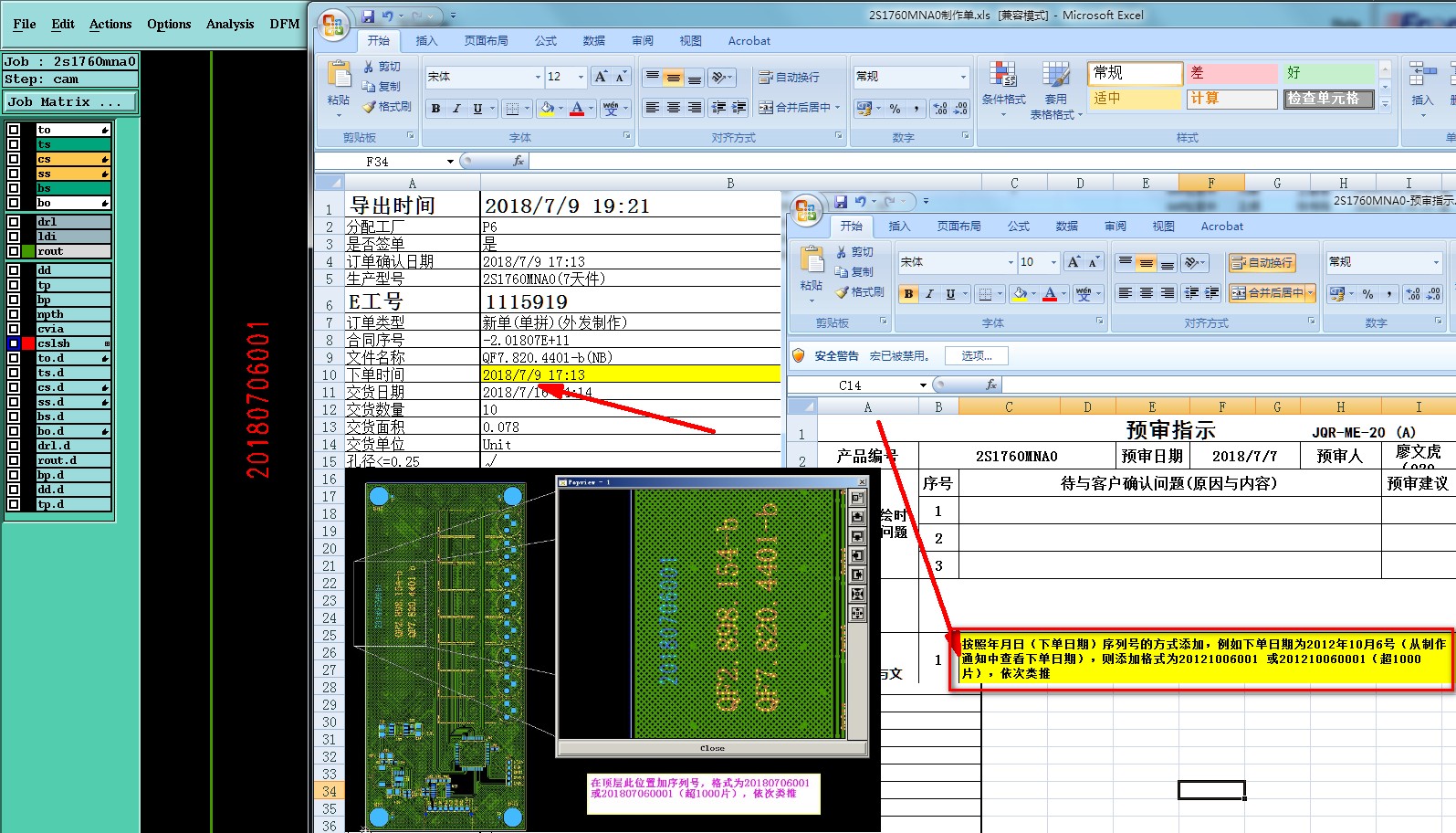Toggle the checkbox for layer cs
Screen dimensions: 1456x833
click(14, 159)
